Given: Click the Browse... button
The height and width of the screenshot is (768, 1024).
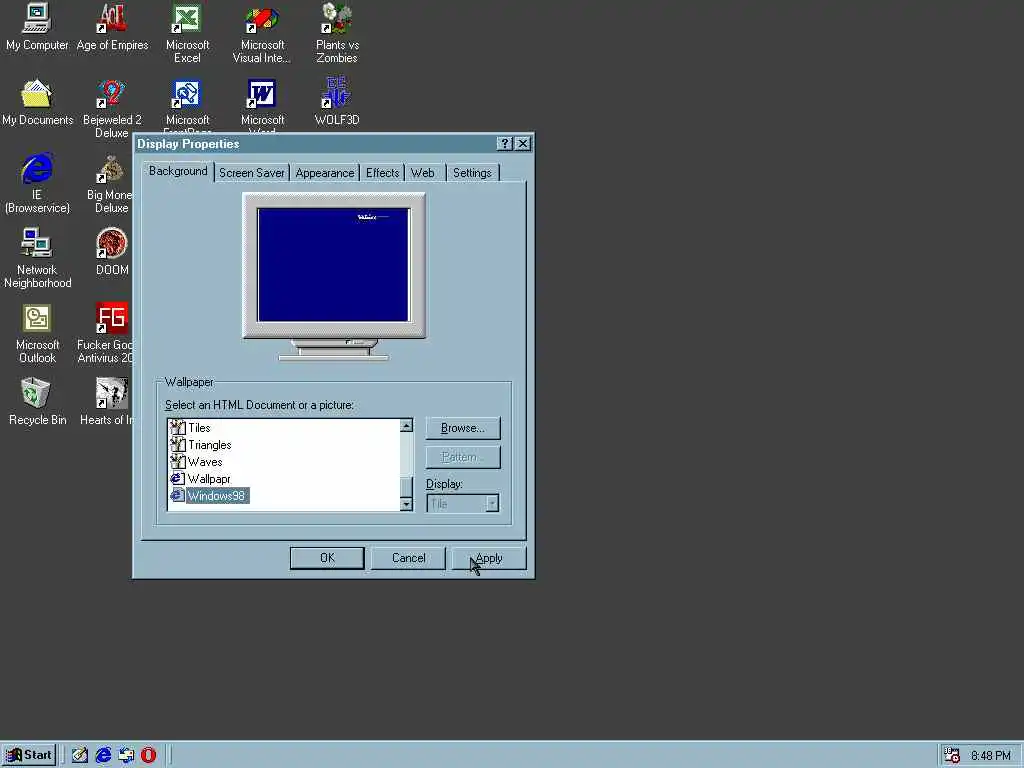Looking at the screenshot, I should 463,428.
